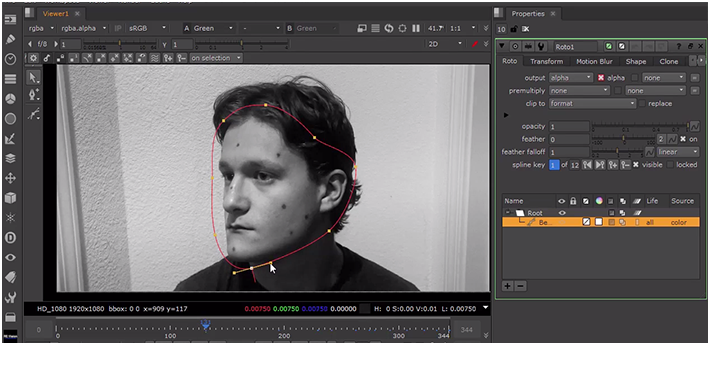The image size is (710, 366).
Task: Open the Time (clock) menu in the left toolbar
Action: pyautogui.click(x=10, y=59)
